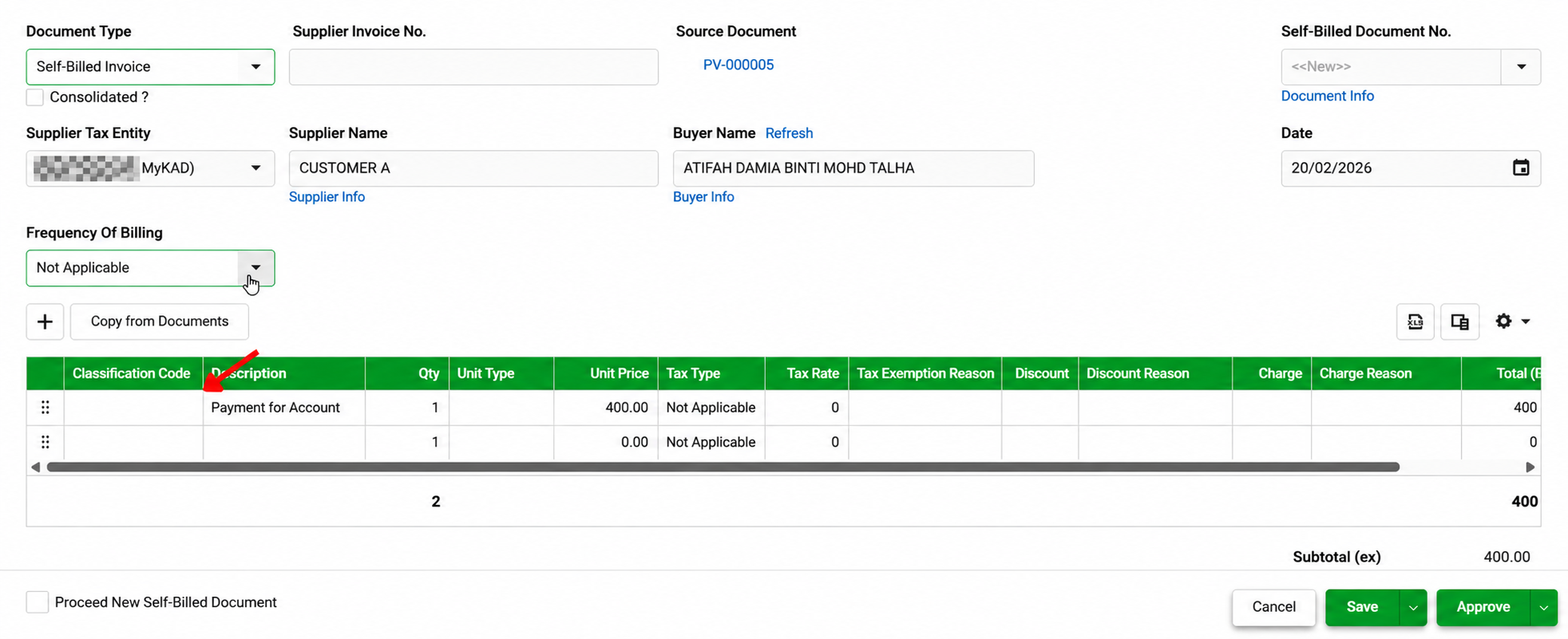The image size is (1568, 639).
Task: Click the 0.00 unit price cell
Action: (x=606, y=442)
